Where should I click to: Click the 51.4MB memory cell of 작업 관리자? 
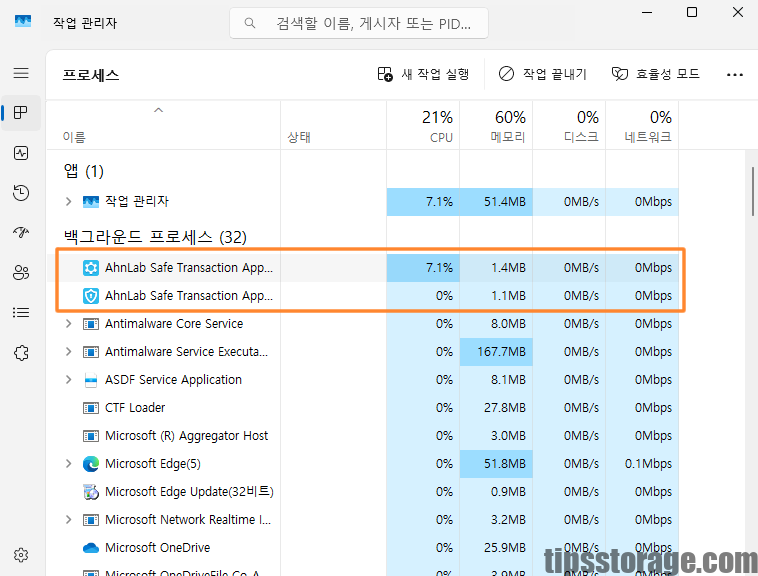(496, 202)
